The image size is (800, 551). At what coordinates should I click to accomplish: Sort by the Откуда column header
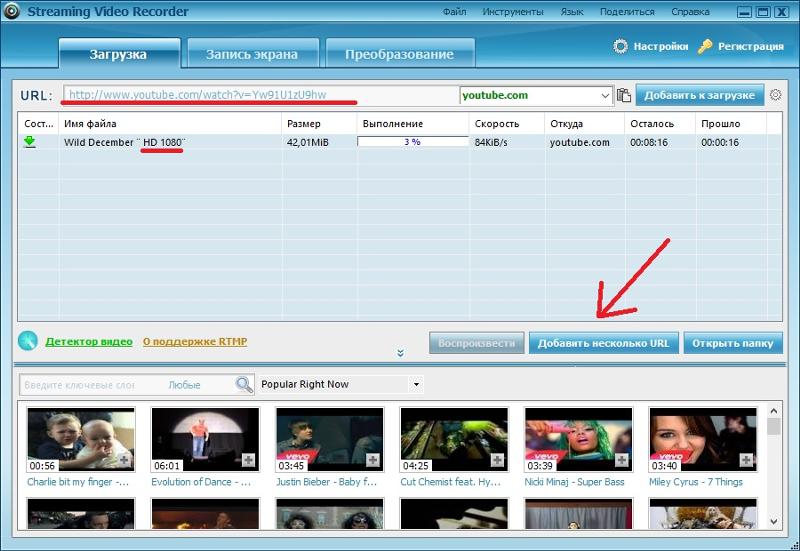(x=584, y=123)
